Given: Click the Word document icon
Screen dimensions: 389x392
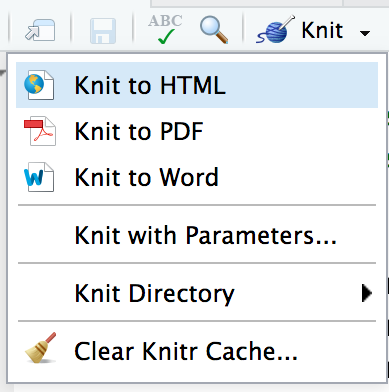Looking at the screenshot, I should [39, 177].
